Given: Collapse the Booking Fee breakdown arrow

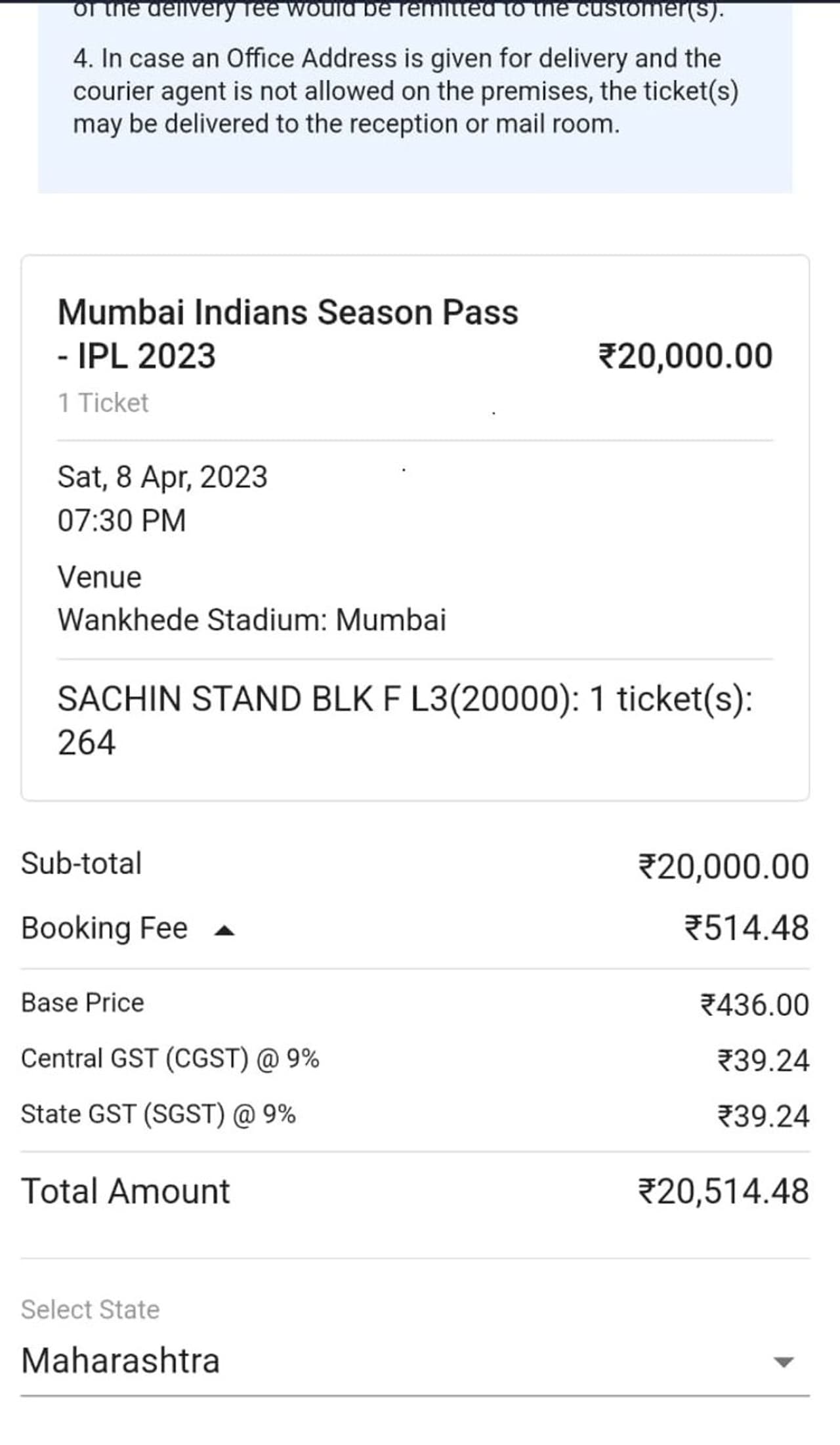Looking at the screenshot, I should pyautogui.click(x=224, y=931).
